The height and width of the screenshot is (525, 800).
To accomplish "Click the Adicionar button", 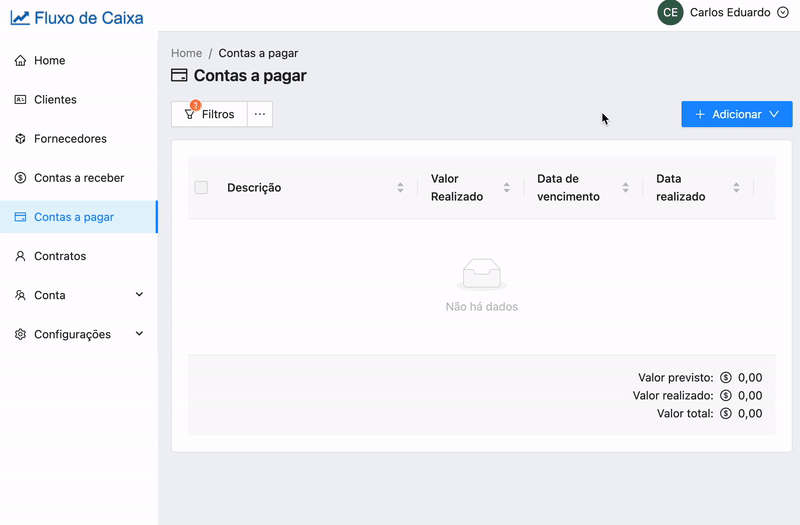I will click(x=737, y=114).
